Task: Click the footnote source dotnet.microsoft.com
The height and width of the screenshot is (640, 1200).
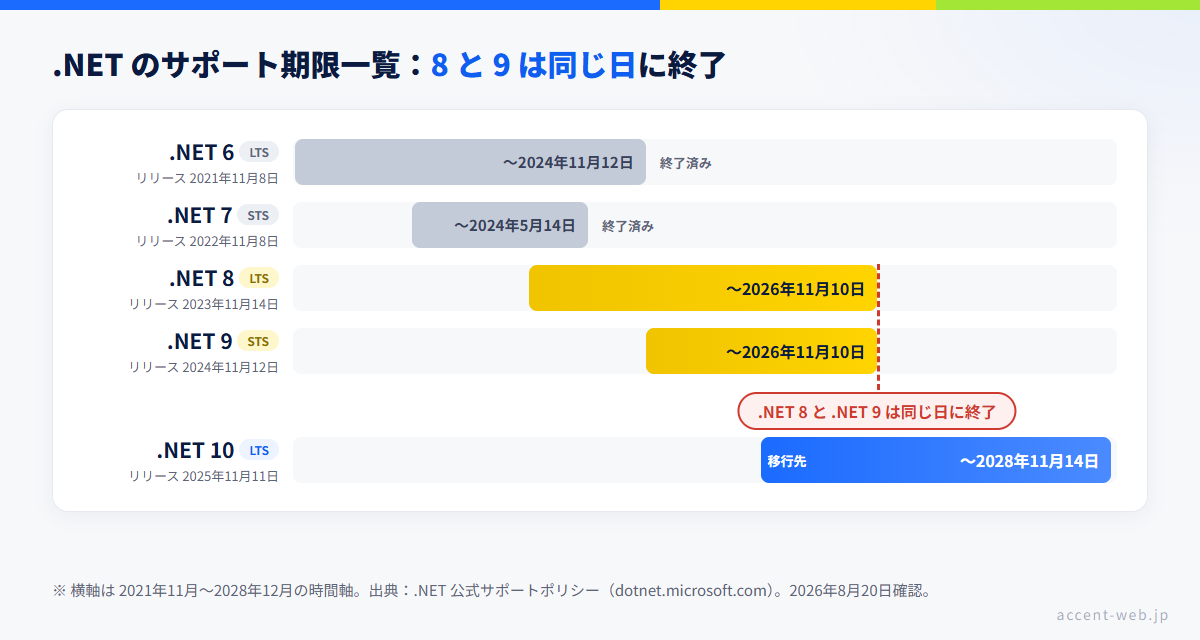Action: point(690,590)
